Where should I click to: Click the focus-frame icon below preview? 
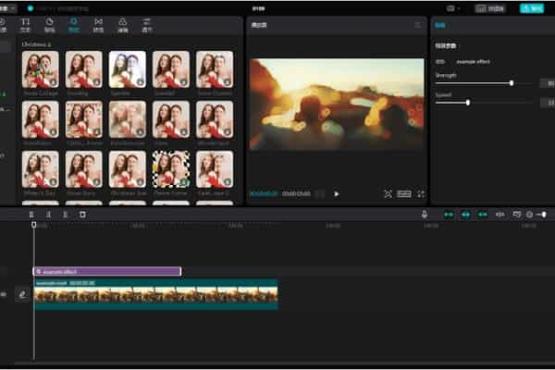(388, 194)
